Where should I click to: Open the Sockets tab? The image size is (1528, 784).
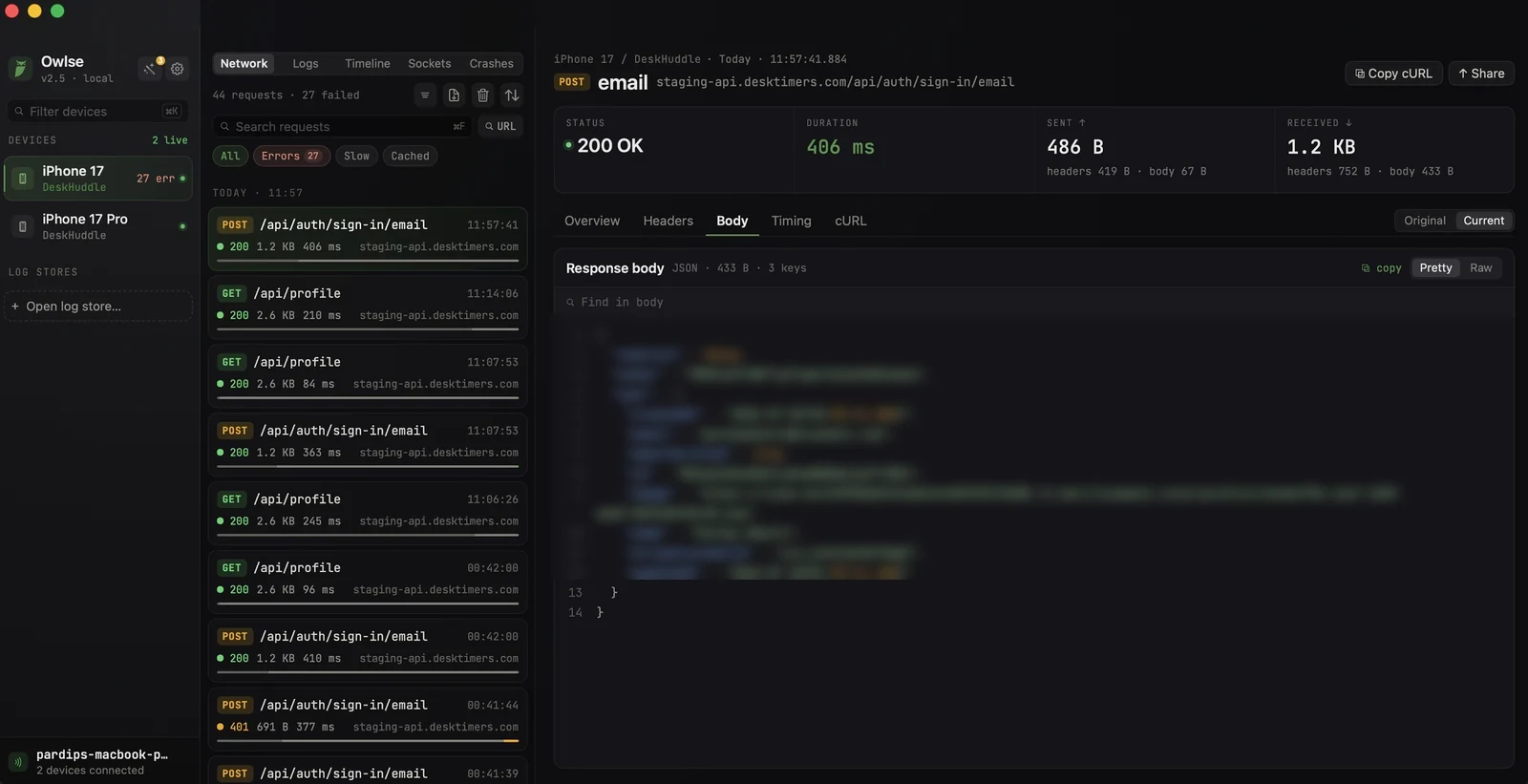pyautogui.click(x=430, y=63)
